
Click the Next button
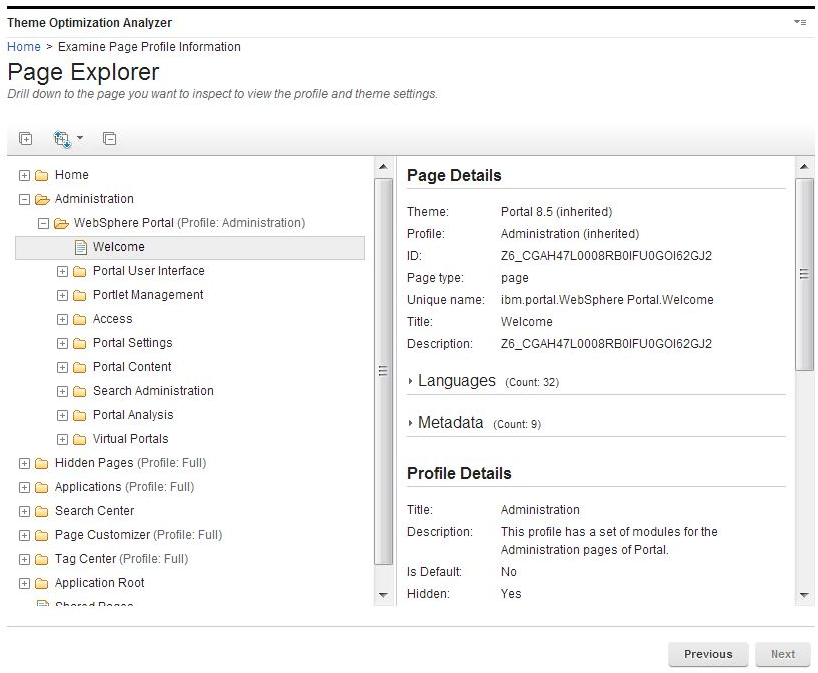[783, 654]
